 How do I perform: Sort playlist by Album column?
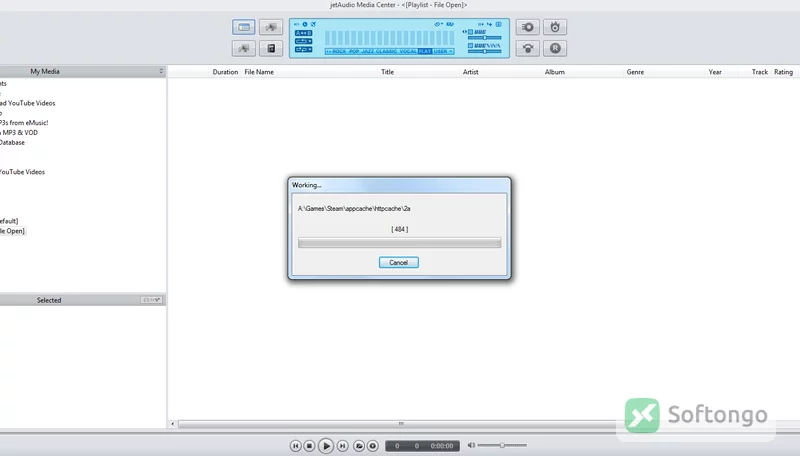click(x=555, y=72)
